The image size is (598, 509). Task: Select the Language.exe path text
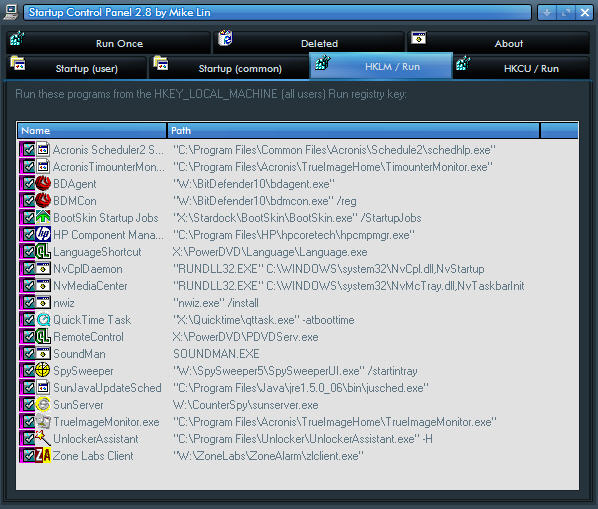(270, 252)
